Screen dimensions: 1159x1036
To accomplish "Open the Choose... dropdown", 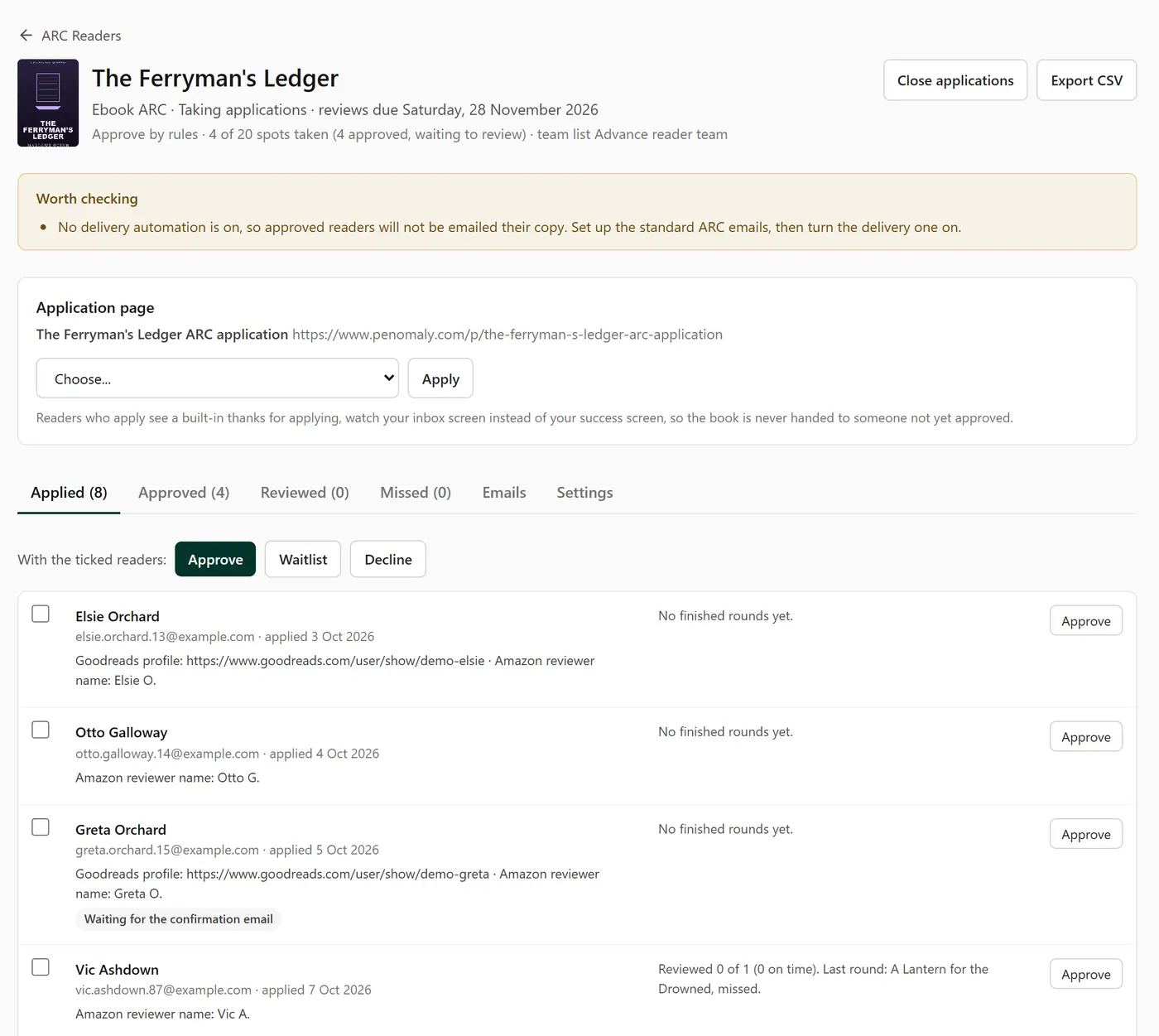I will click(218, 378).
